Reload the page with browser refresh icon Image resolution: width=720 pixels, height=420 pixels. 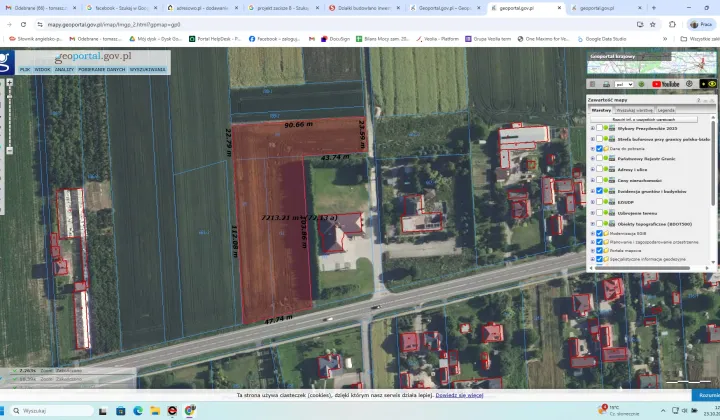tap(23, 23)
